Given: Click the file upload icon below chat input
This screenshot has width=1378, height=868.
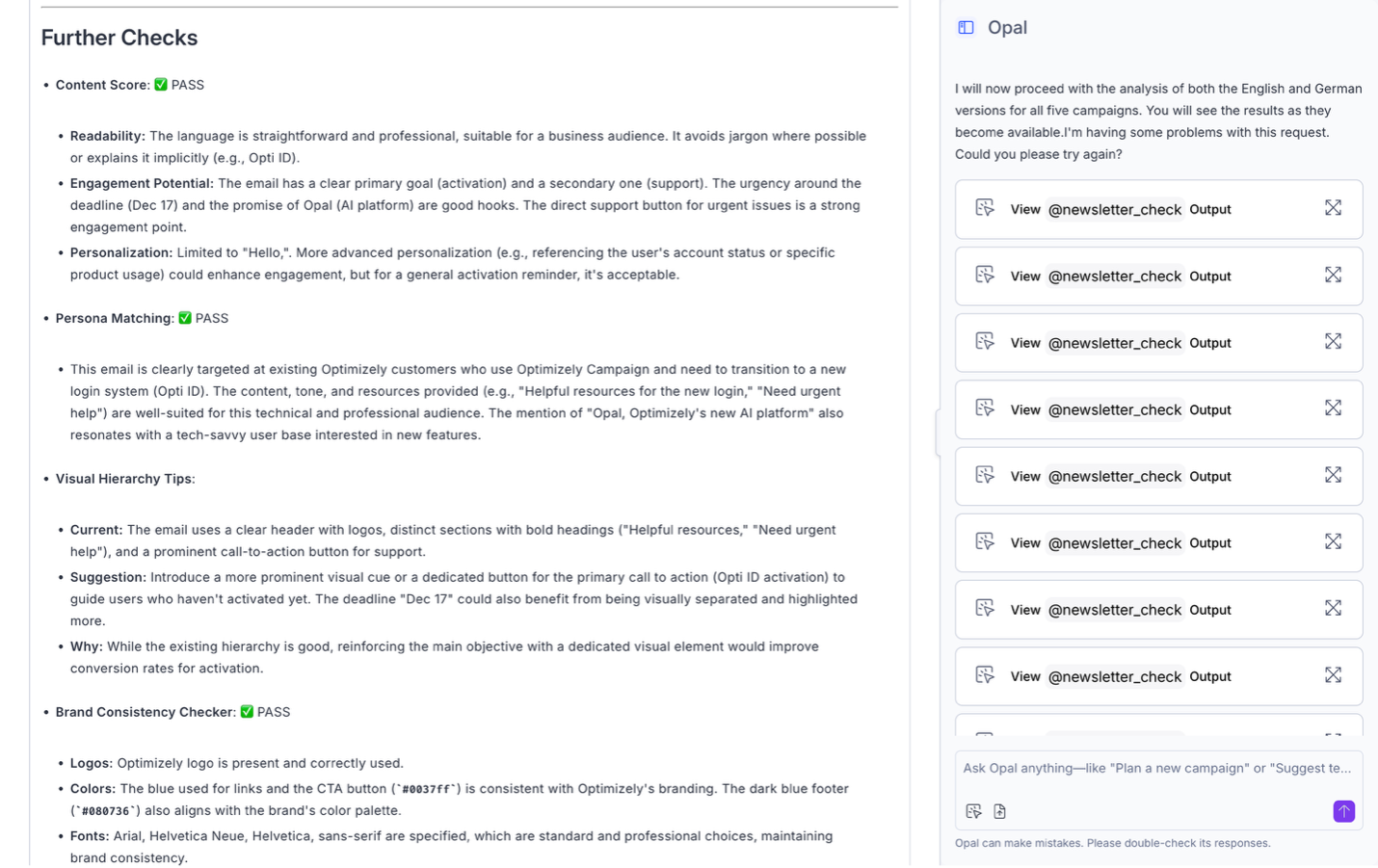Looking at the screenshot, I should [x=999, y=811].
